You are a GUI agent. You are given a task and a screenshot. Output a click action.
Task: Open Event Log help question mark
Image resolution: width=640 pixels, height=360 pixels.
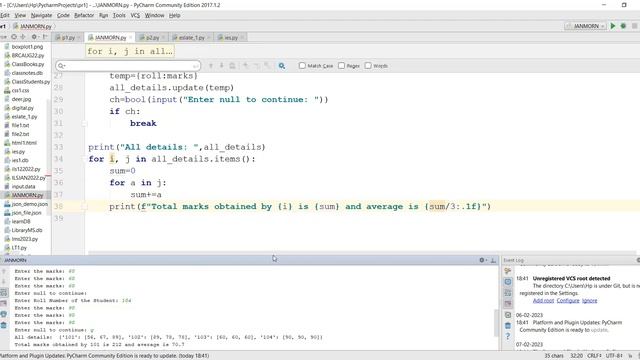click(x=508, y=336)
